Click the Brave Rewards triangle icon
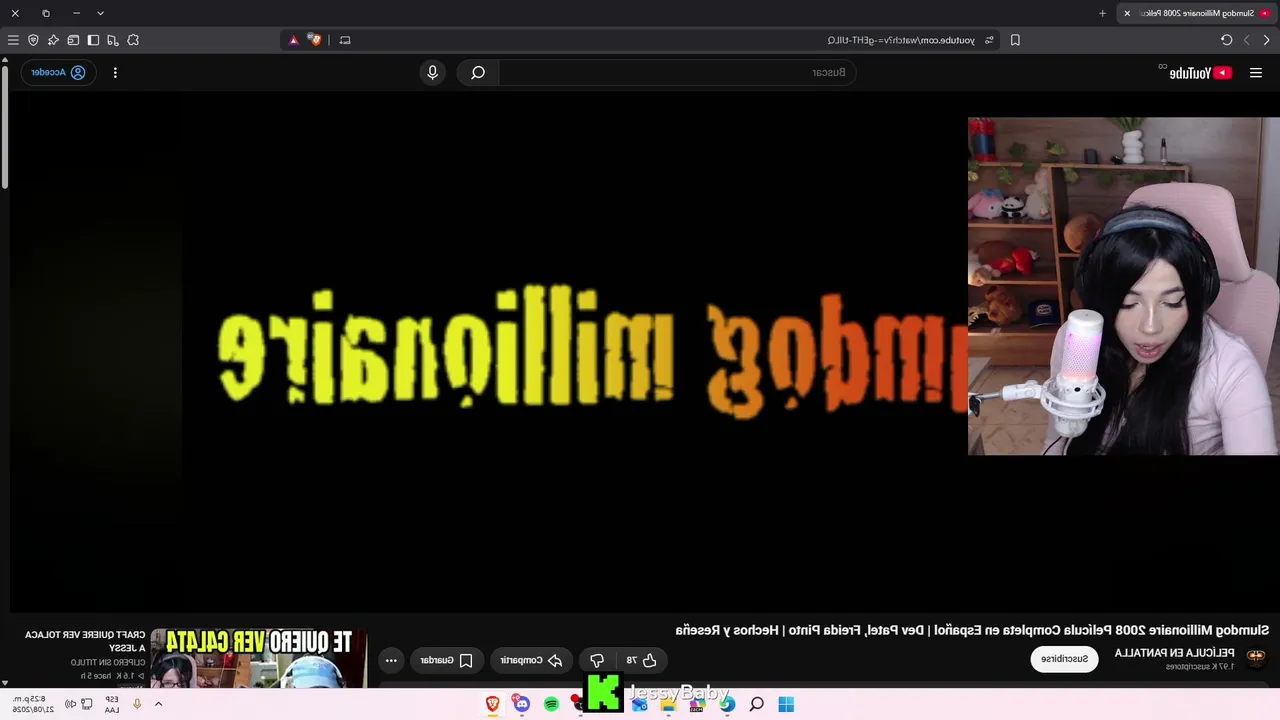This screenshot has height=720, width=1280. point(293,40)
